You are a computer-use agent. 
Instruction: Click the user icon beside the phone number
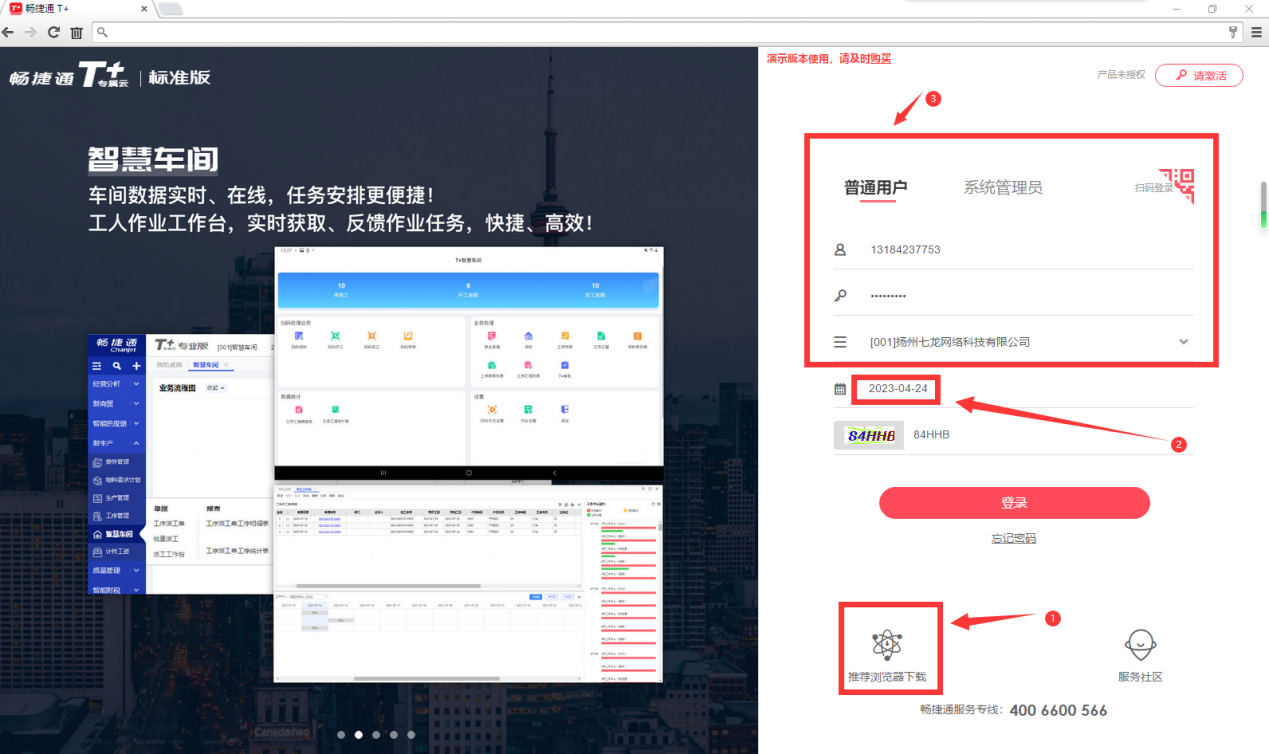coord(840,250)
